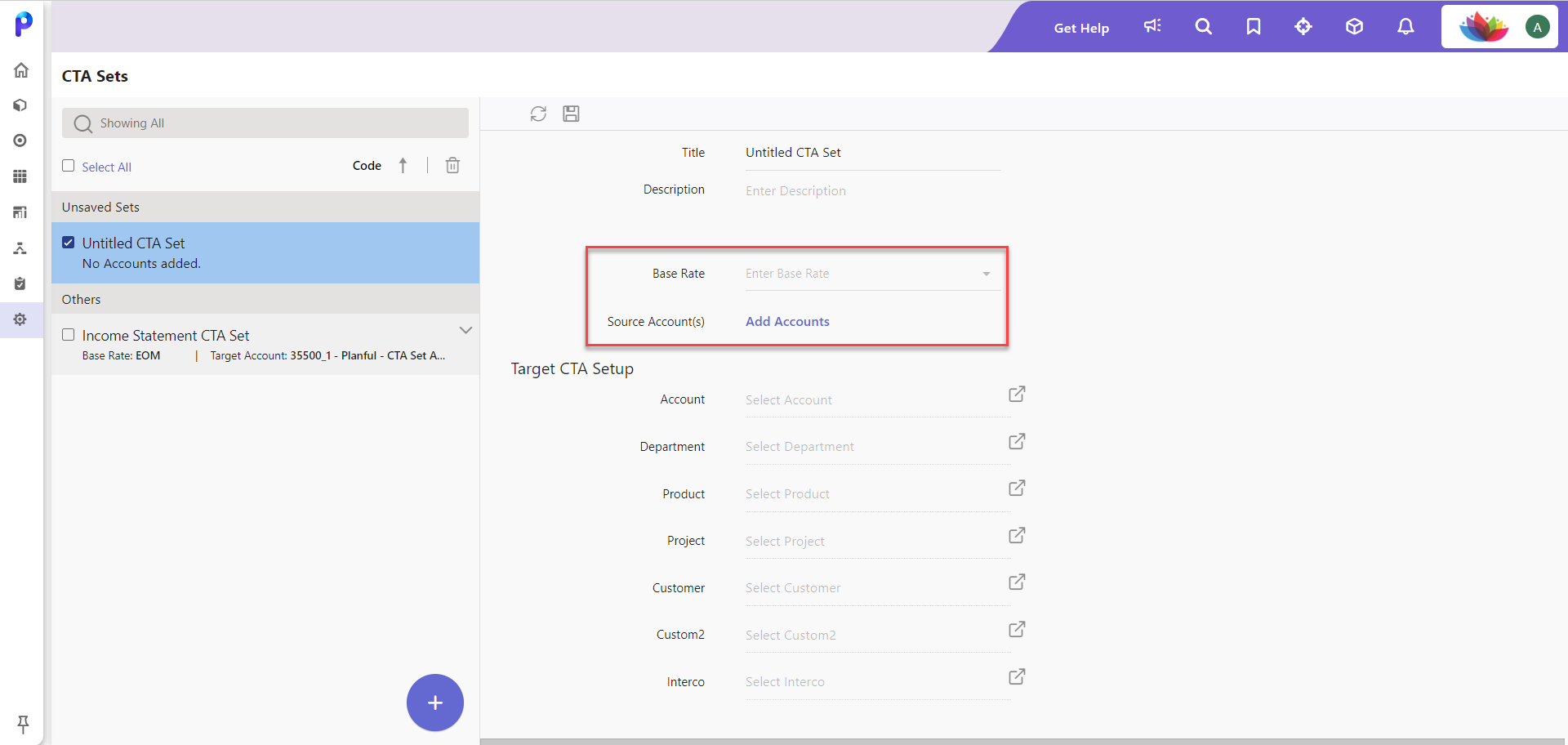The height and width of the screenshot is (745, 1568).
Task: Select Income Statement CTA Set row
Action: [x=265, y=345]
